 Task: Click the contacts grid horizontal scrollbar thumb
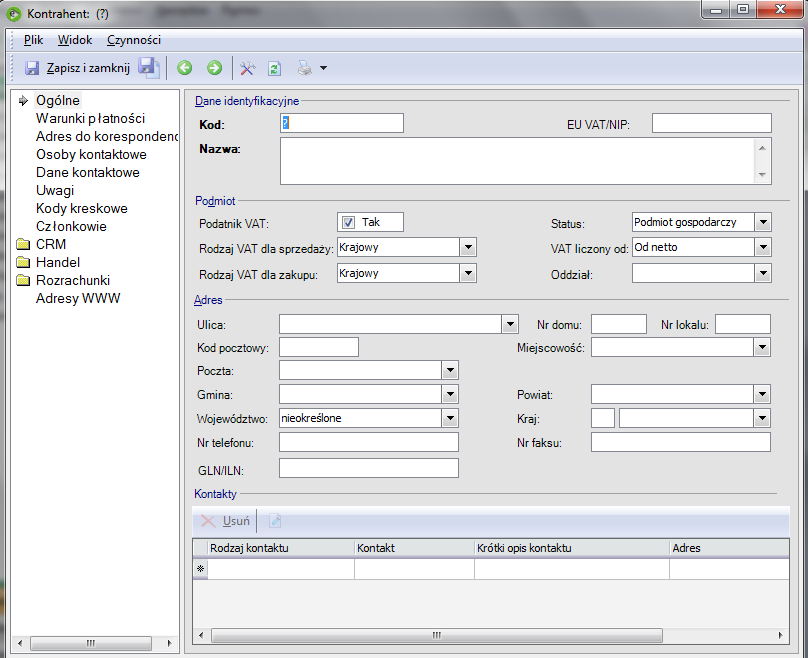[x=437, y=635]
